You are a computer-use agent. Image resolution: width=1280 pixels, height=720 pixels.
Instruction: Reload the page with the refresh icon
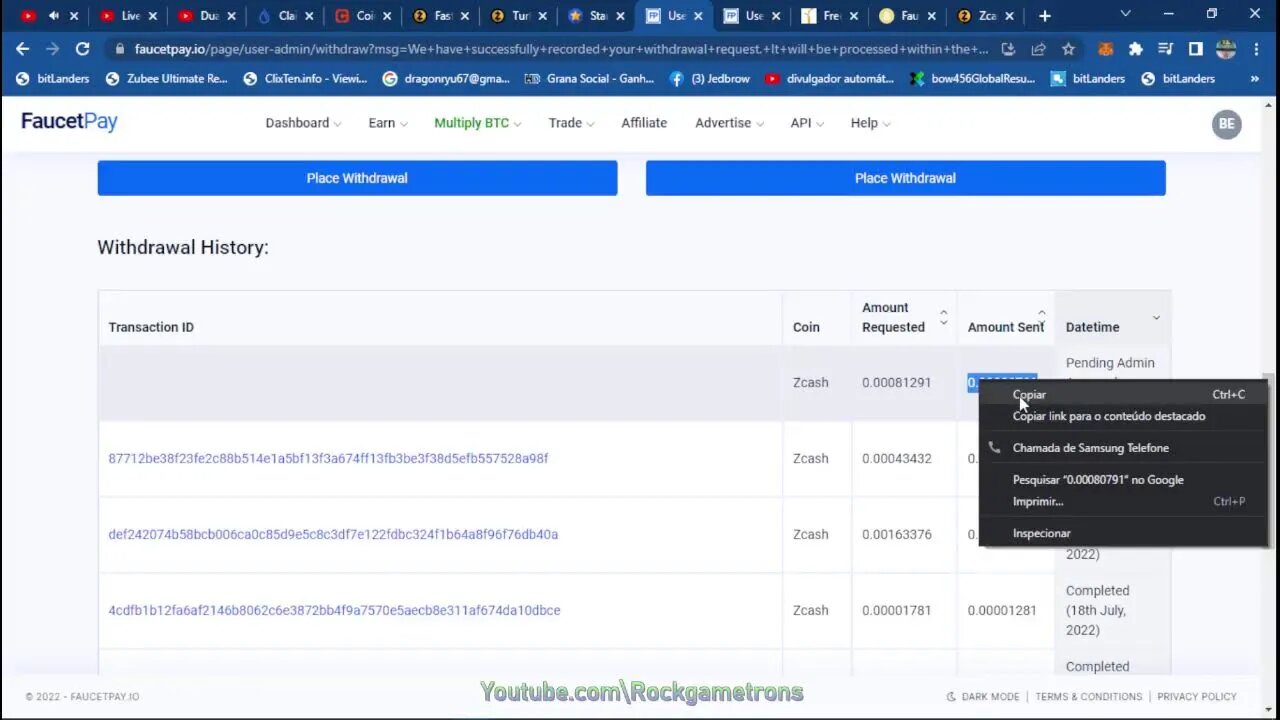coord(82,48)
